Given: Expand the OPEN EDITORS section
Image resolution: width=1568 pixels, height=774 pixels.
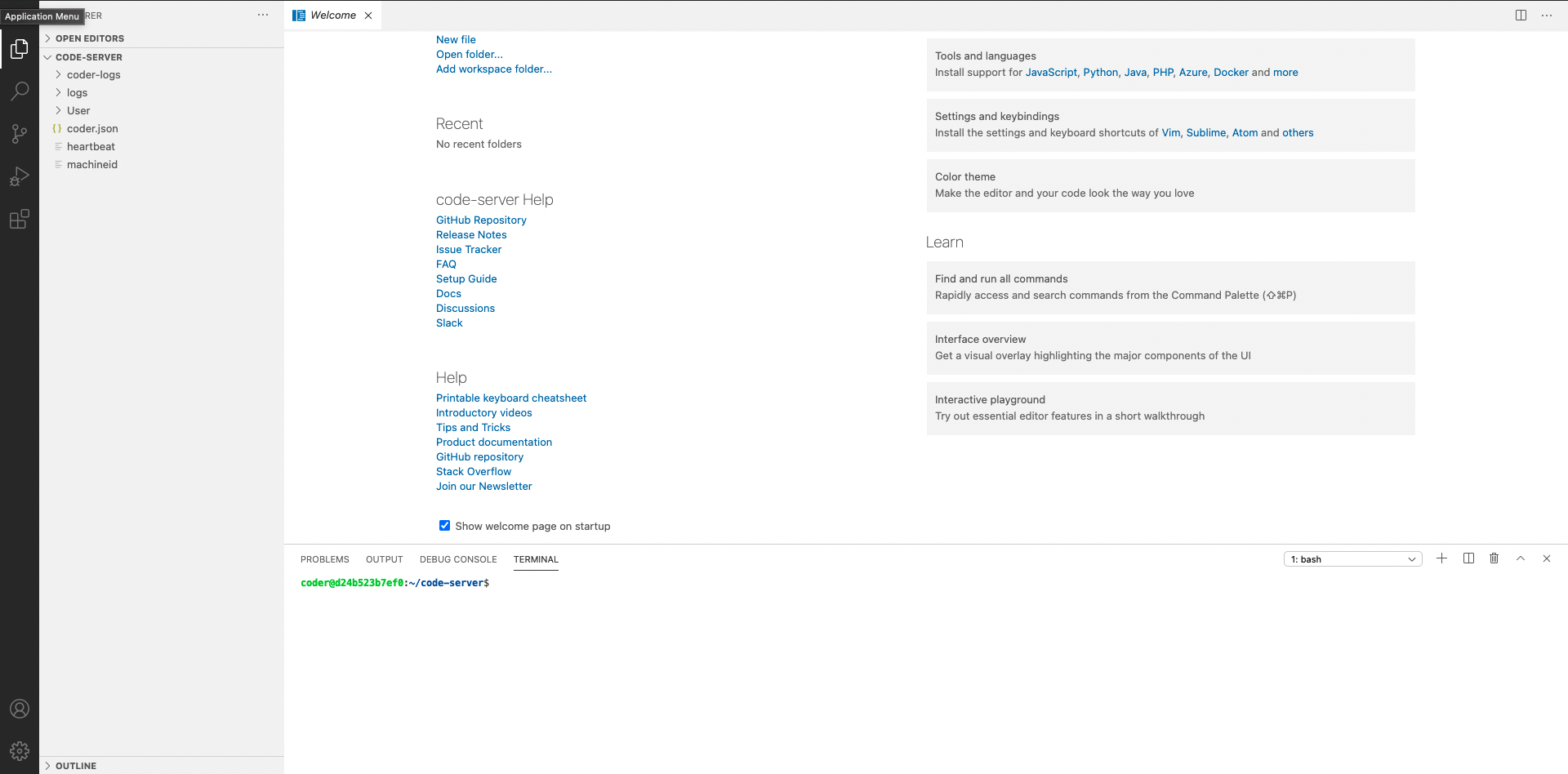Looking at the screenshot, I should tap(162, 38).
